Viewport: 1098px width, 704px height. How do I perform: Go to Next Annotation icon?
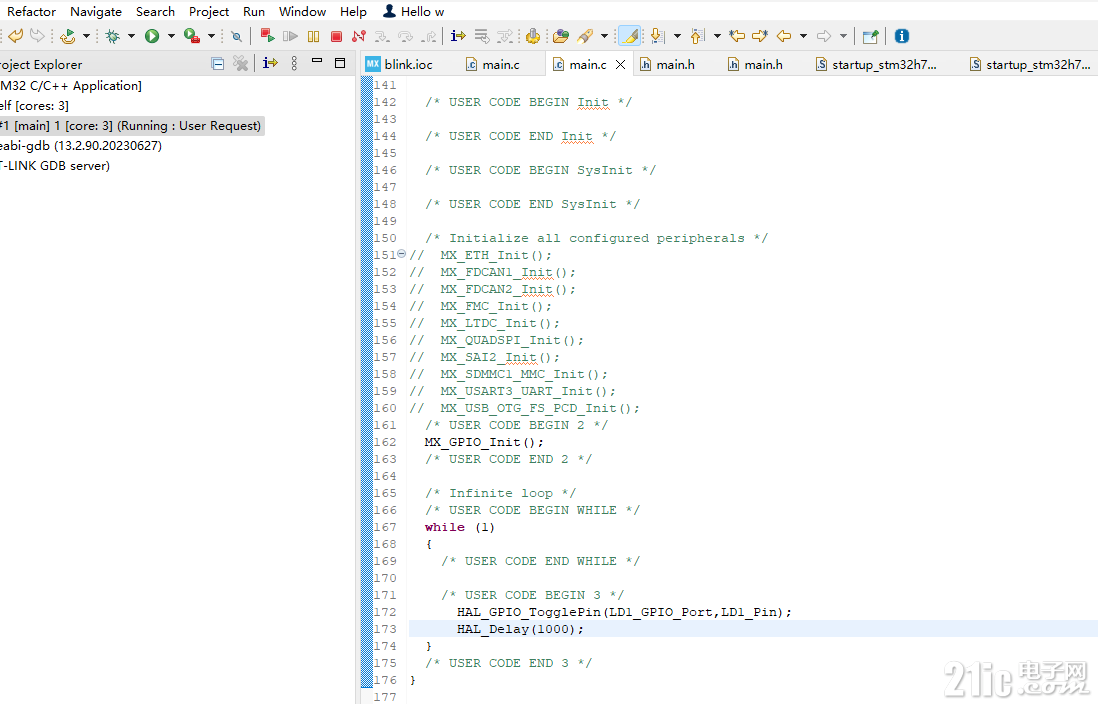(x=658, y=36)
